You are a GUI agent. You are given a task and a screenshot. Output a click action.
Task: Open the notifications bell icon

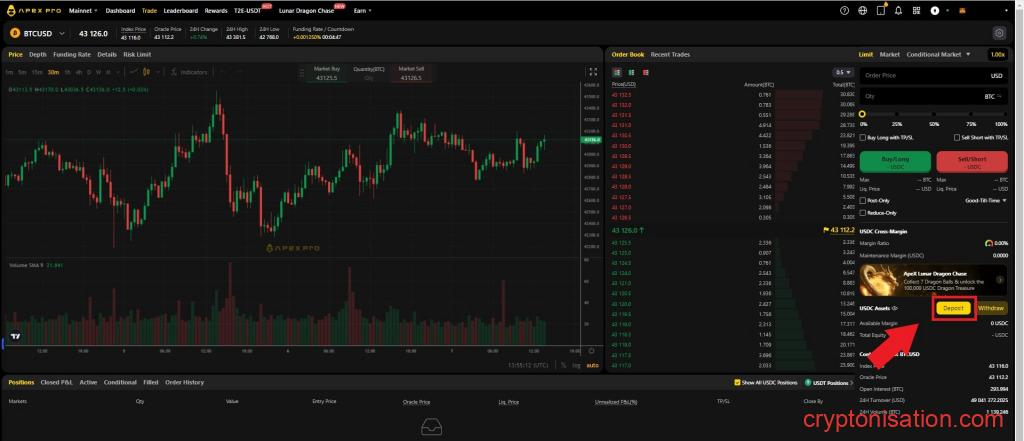[x=900, y=11]
